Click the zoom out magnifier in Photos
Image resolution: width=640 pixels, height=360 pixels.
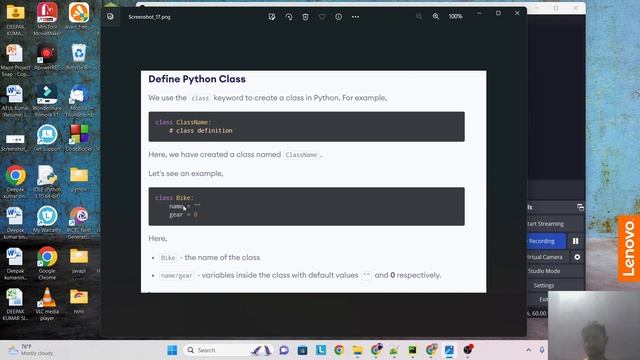point(419,16)
